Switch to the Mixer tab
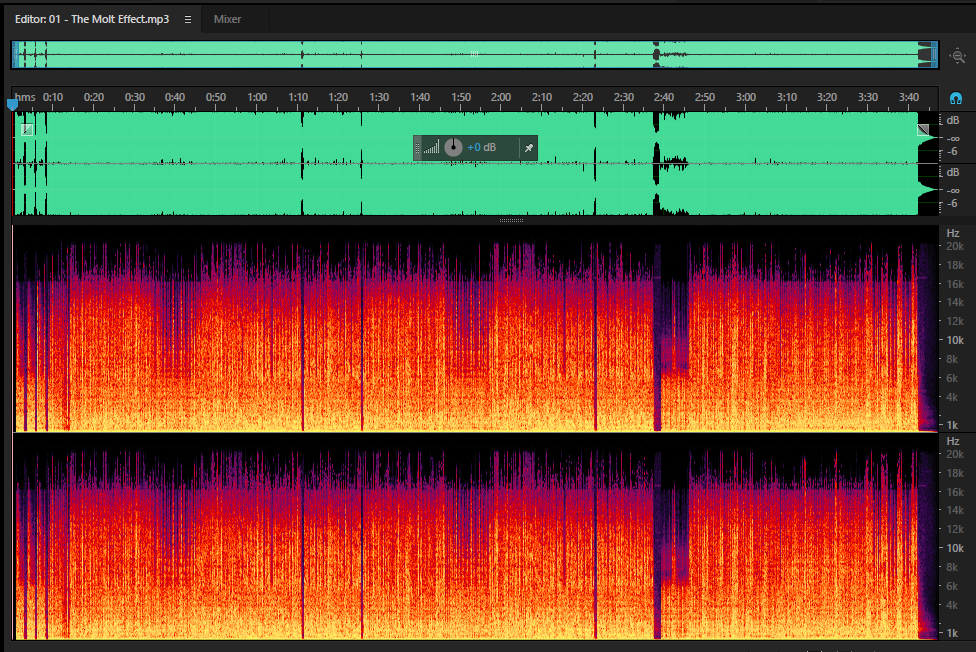Image resolution: width=976 pixels, height=652 pixels. point(227,19)
